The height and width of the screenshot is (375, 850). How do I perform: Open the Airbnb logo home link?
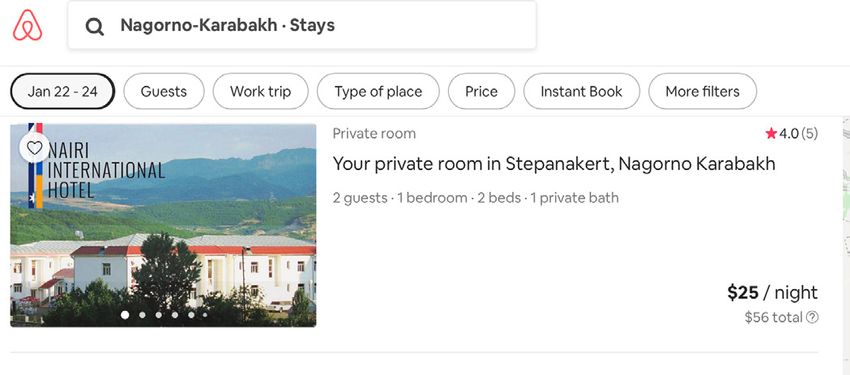[x=28, y=25]
